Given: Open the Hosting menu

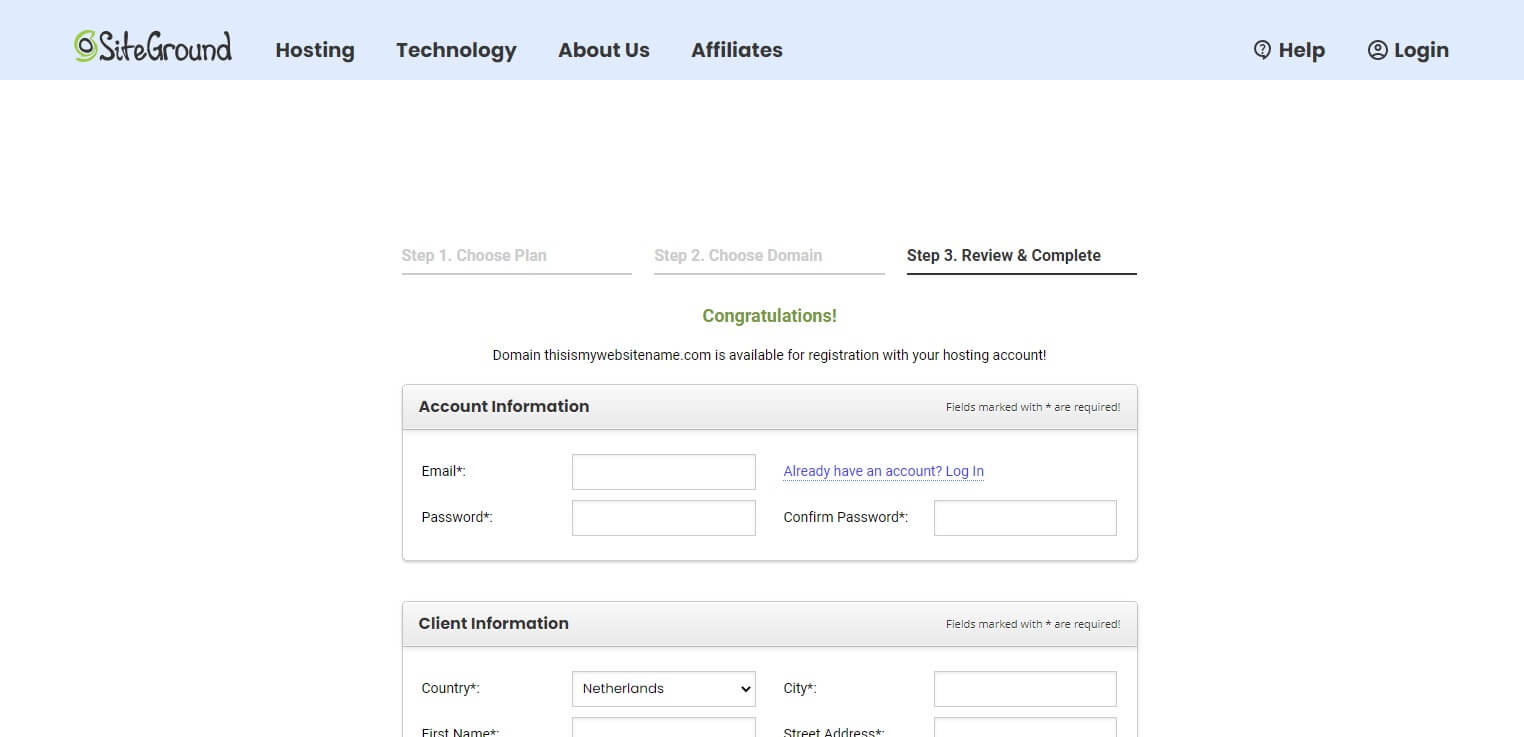Looking at the screenshot, I should [x=315, y=50].
